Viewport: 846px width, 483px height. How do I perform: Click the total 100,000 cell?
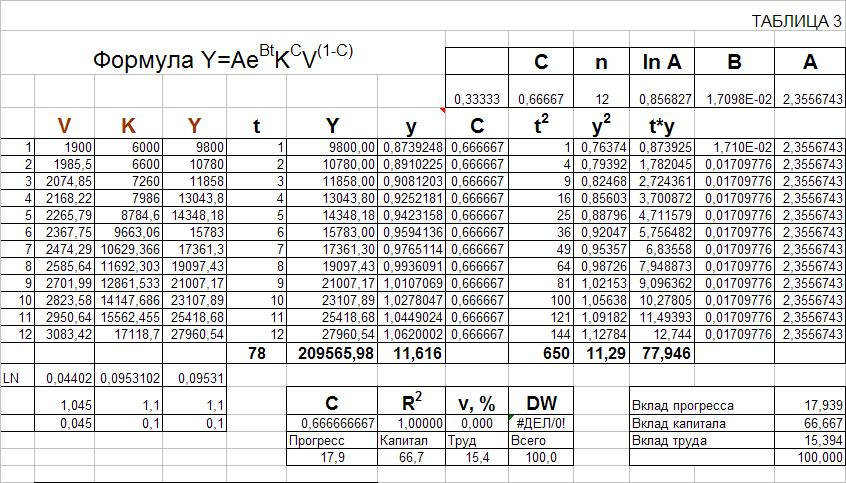coord(809,458)
